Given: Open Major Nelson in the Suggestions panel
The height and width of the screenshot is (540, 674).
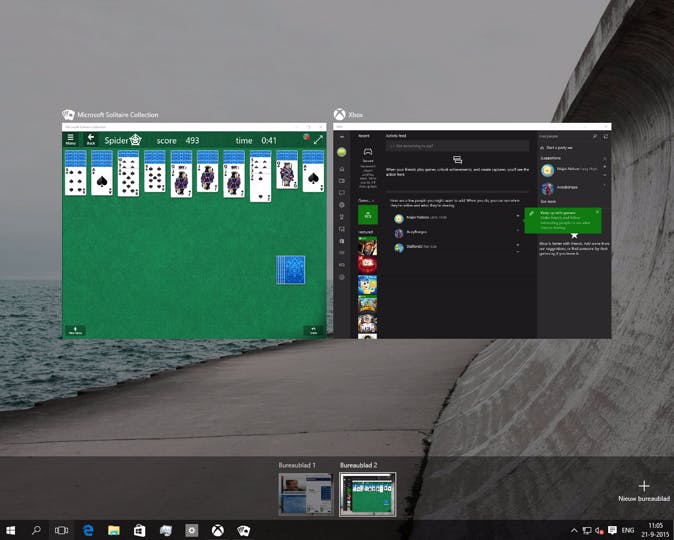Looking at the screenshot, I should [570, 170].
